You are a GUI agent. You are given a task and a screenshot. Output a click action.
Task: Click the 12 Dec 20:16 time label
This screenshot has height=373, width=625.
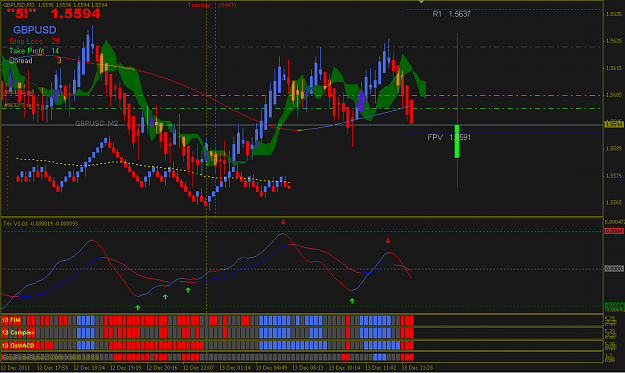(162, 367)
